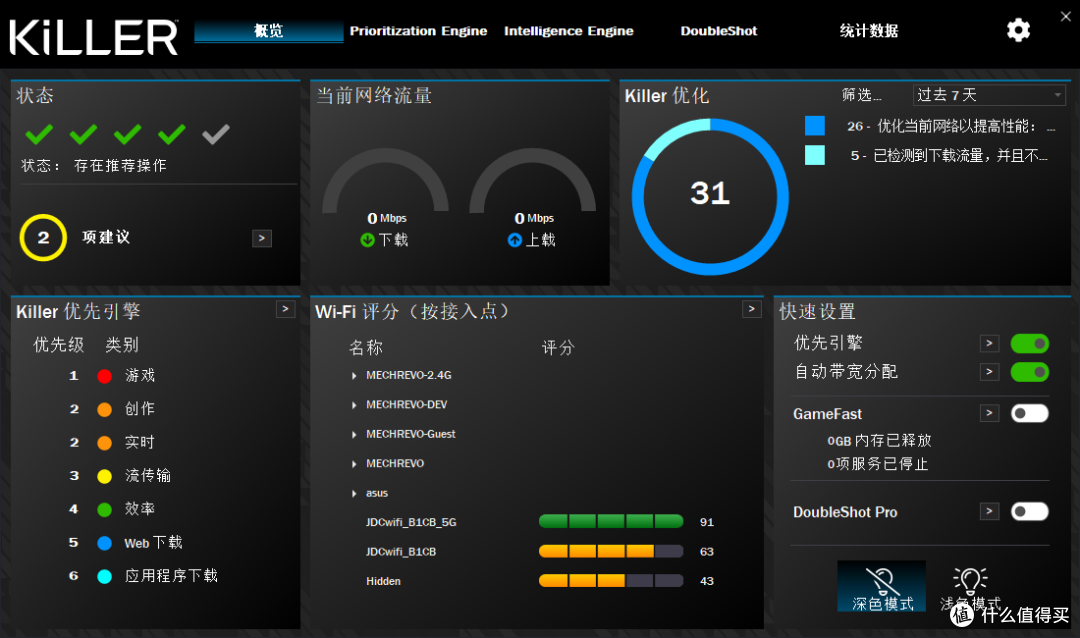Viewport: 1080px width, 638px height.
Task: Click the yellow circle with 2 recommendations
Action: (x=43, y=238)
